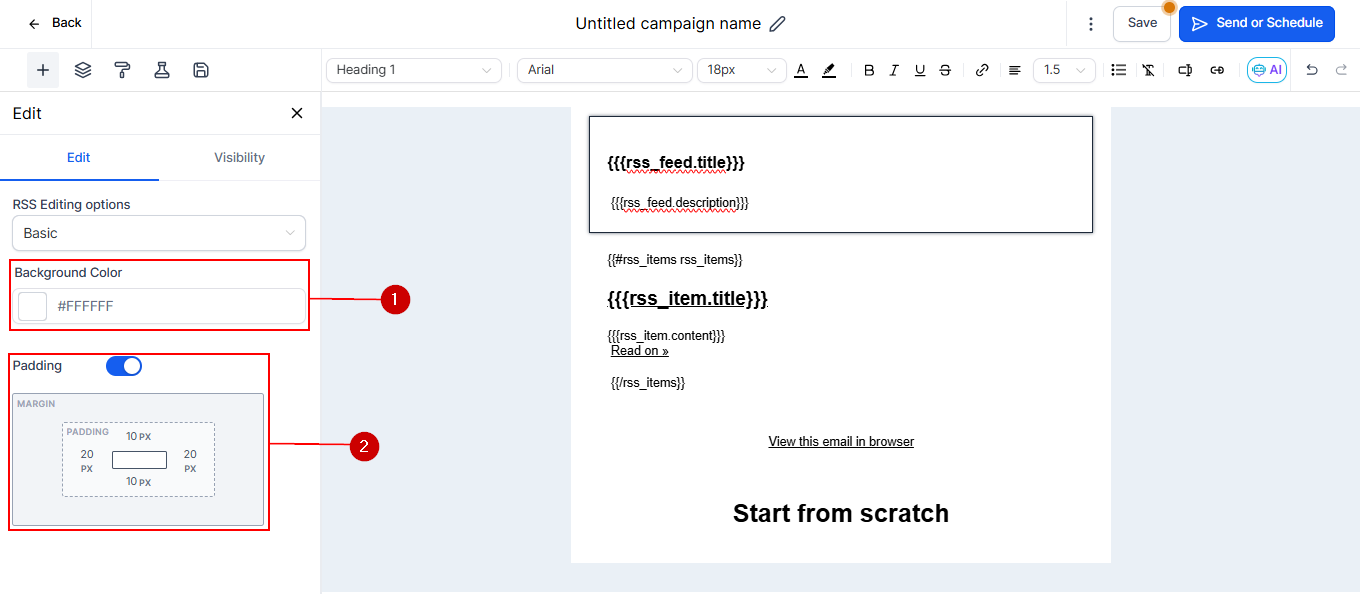The image size is (1360, 594).
Task: Click the trigger link icon
Action: [x=1217, y=70]
